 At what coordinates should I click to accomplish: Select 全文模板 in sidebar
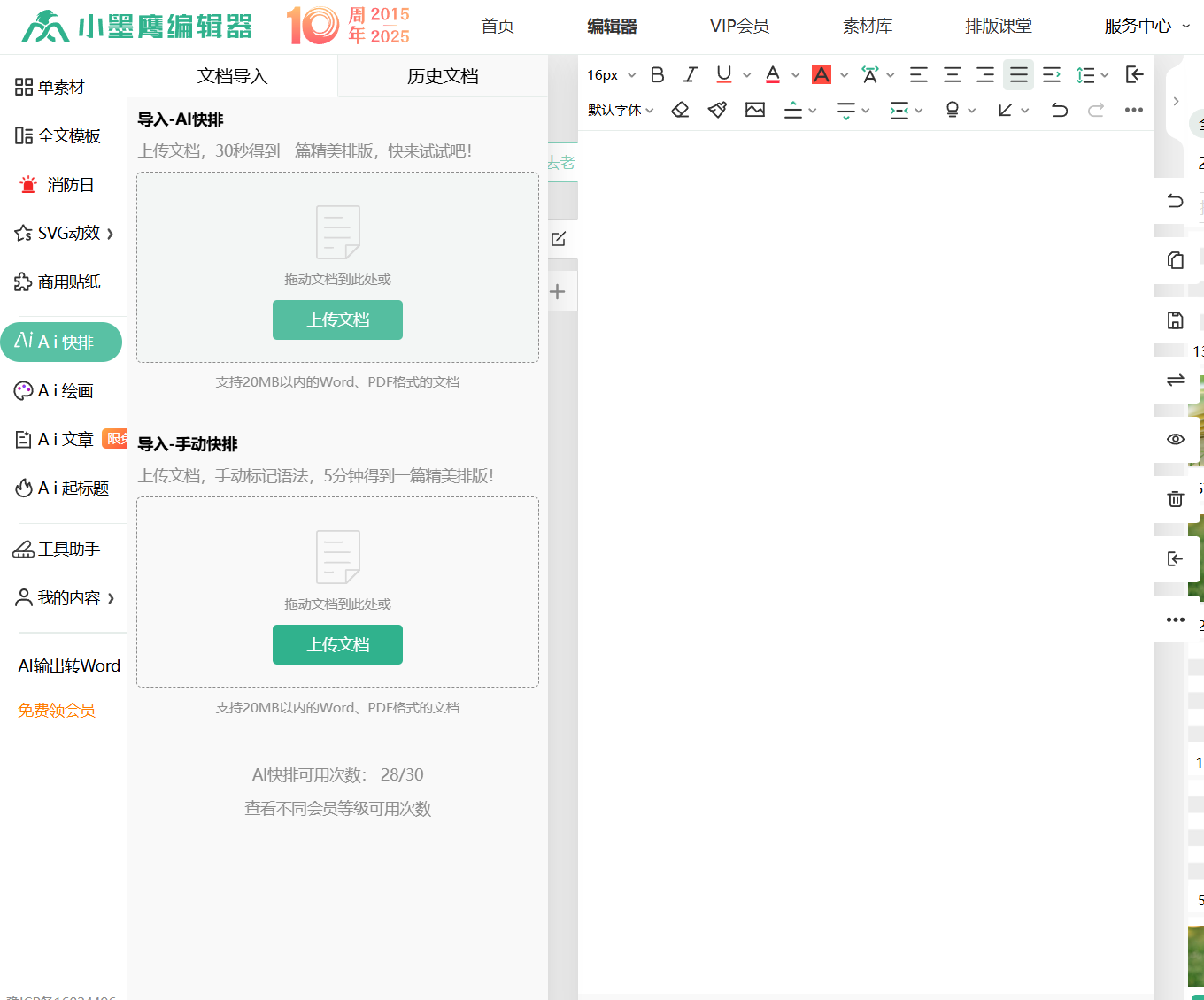[58, 135]
